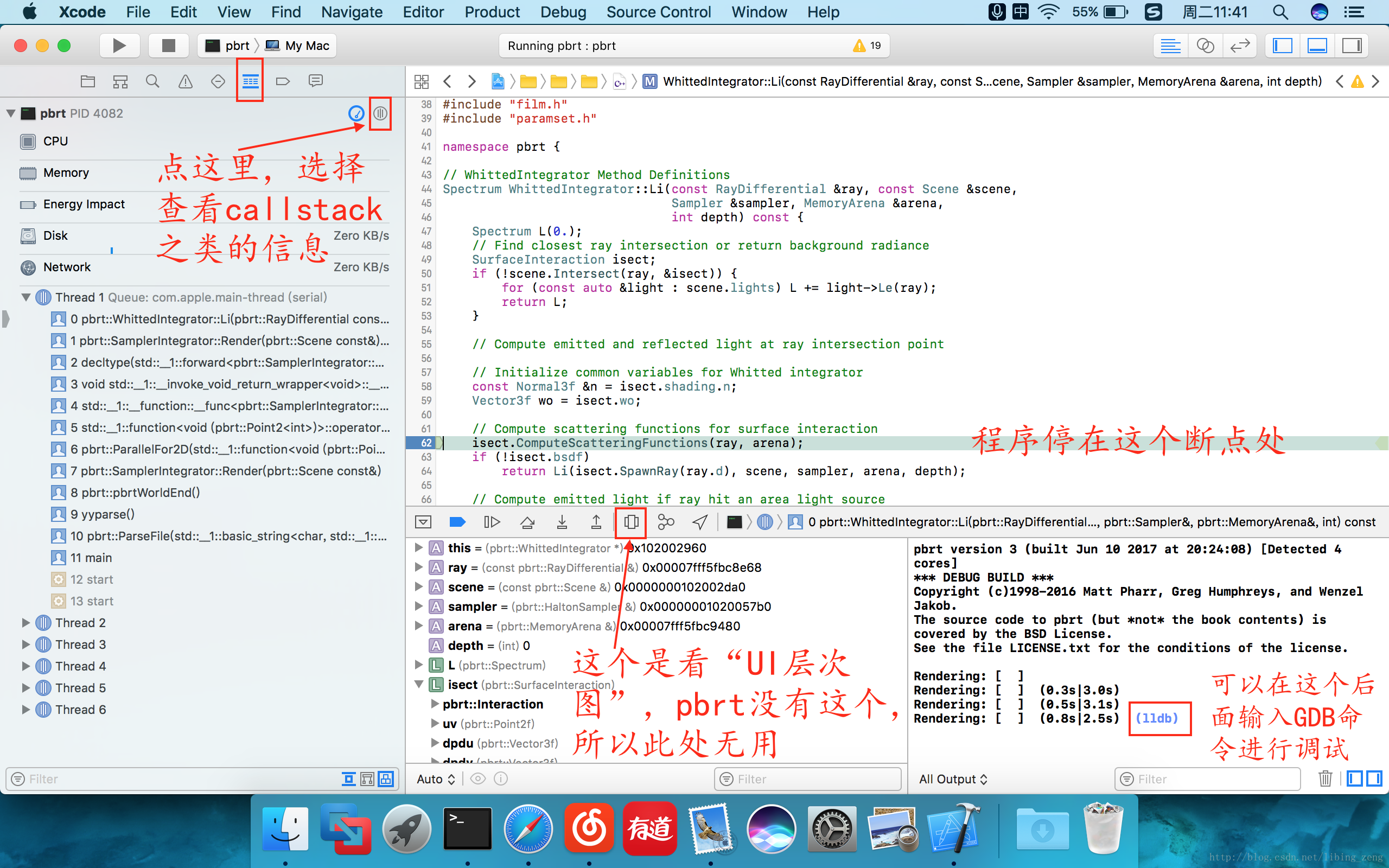Screen dimensions: 1389x868
Task: Deactivate breakpoints using the blue breakpoint icon
Action: tap(457, 522)
